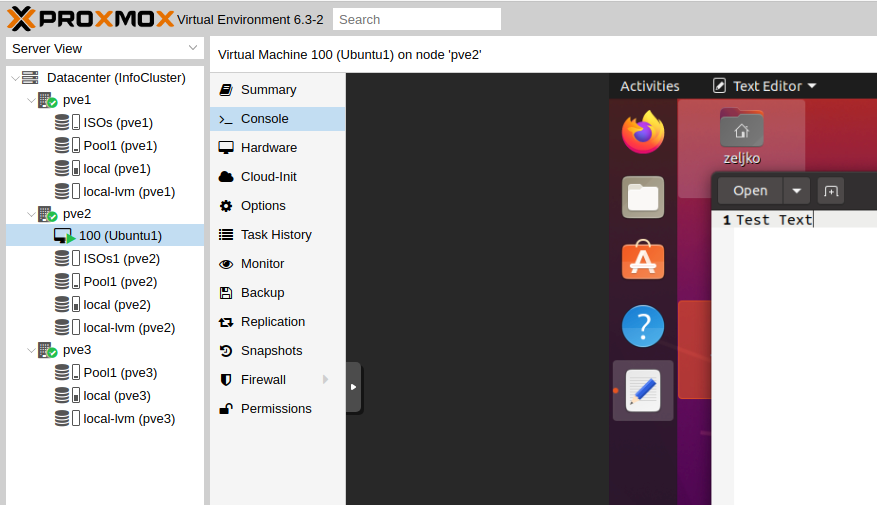Open the Summary tab
The width and height of the screenshot is (877, 505).
[277, 90]
